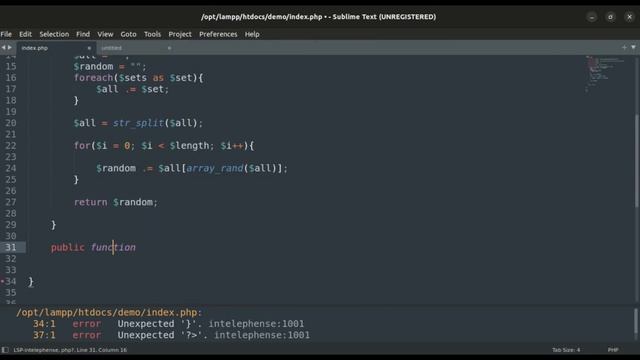Add a new tab with plus icon
Viewport: 640px width, 360px height.
coord(624,47)
